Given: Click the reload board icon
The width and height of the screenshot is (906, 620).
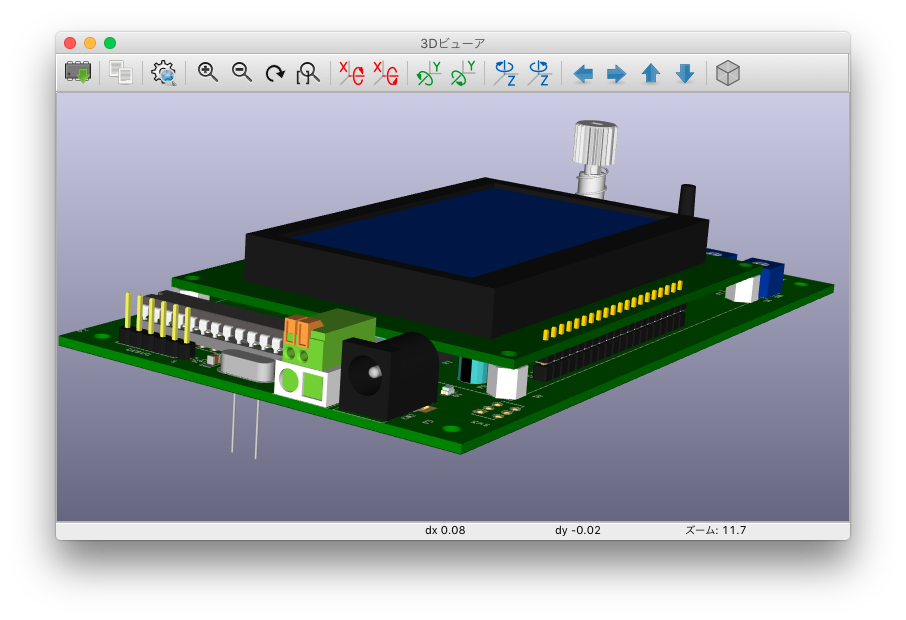Looking at the screenshot, I should pyautogui.click(x=78, y=73).
